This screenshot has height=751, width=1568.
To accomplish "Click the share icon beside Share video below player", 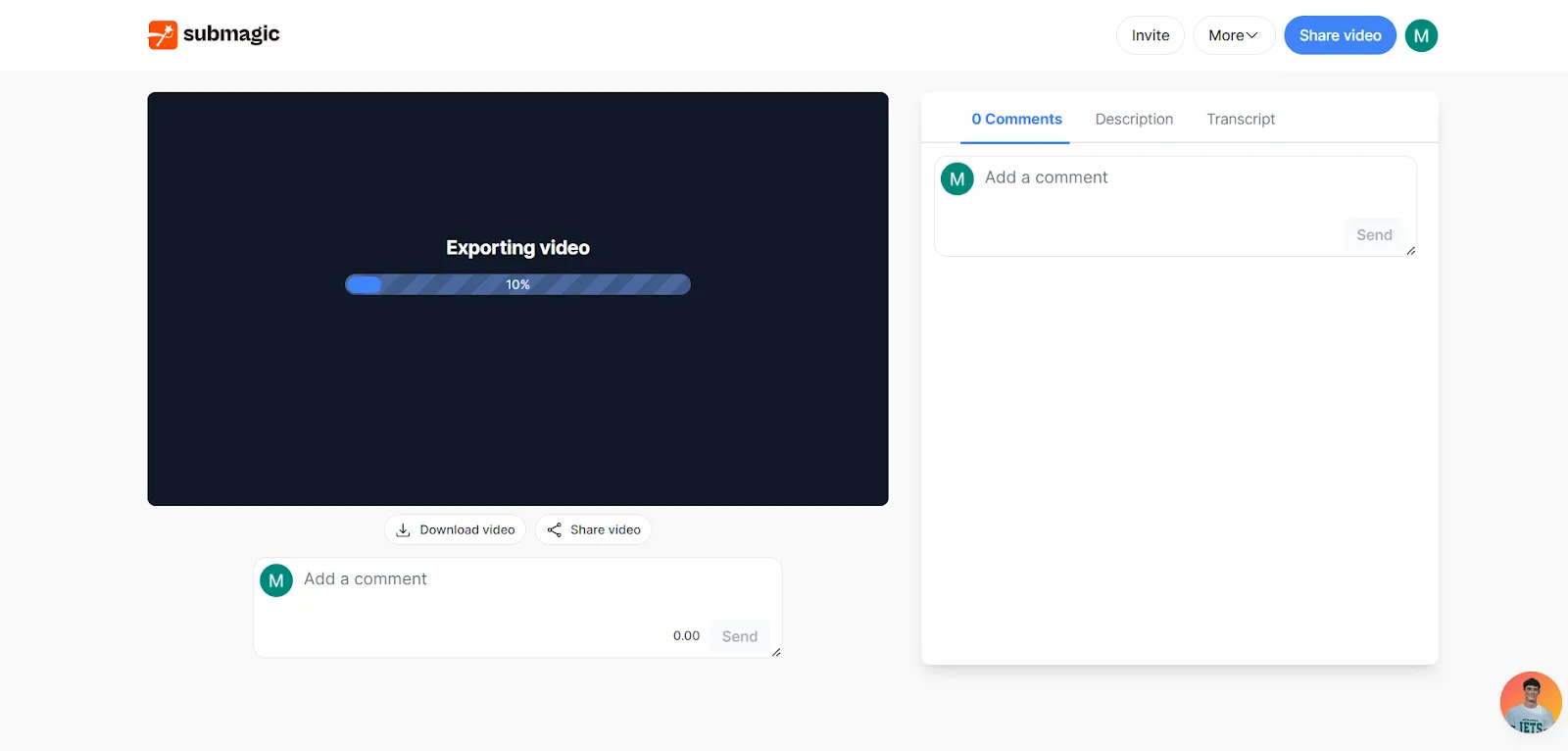I will pyautogui.click(x=555, y=529).
